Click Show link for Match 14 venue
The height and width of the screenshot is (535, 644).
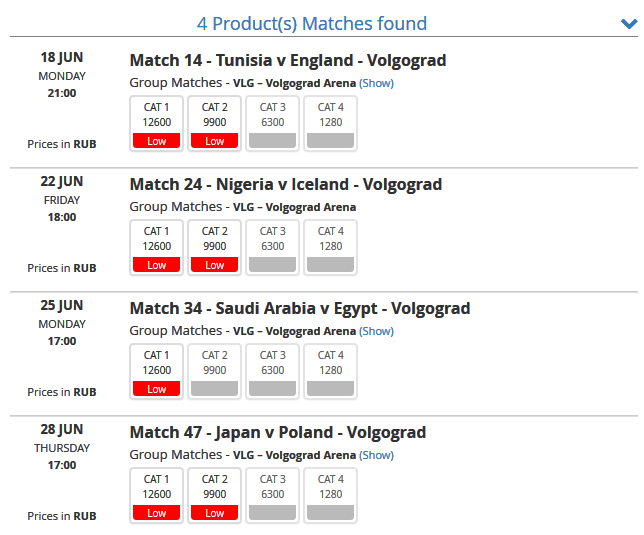(x=376, y=83)
